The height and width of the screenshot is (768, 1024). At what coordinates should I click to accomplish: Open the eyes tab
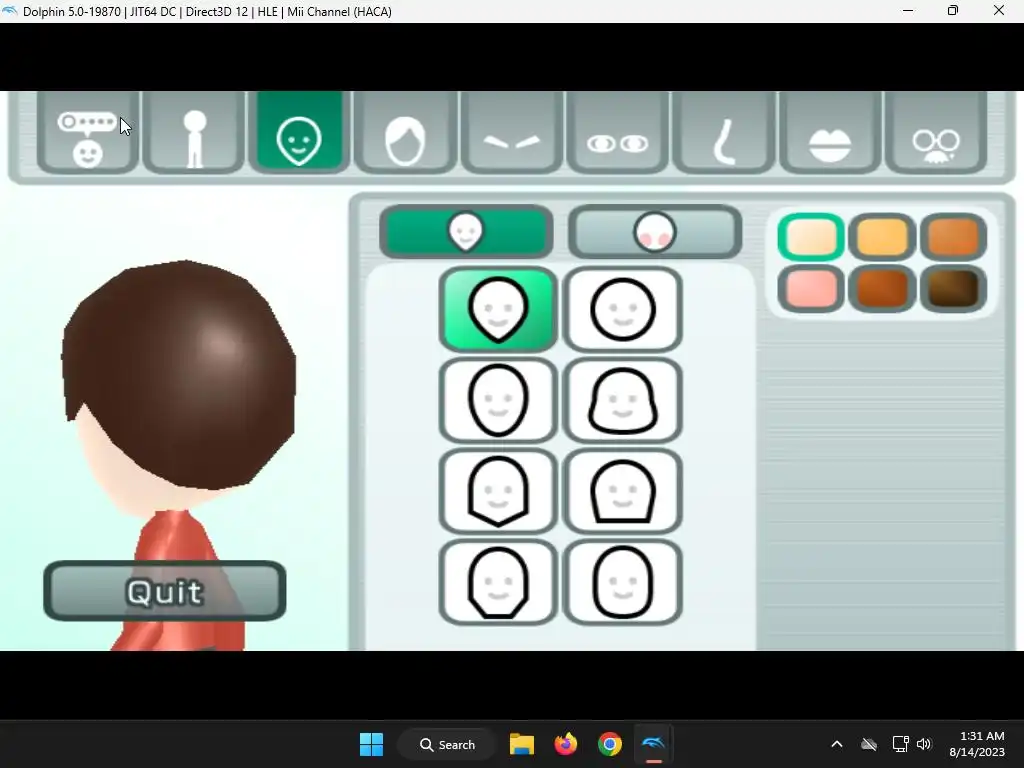[618, 133]
